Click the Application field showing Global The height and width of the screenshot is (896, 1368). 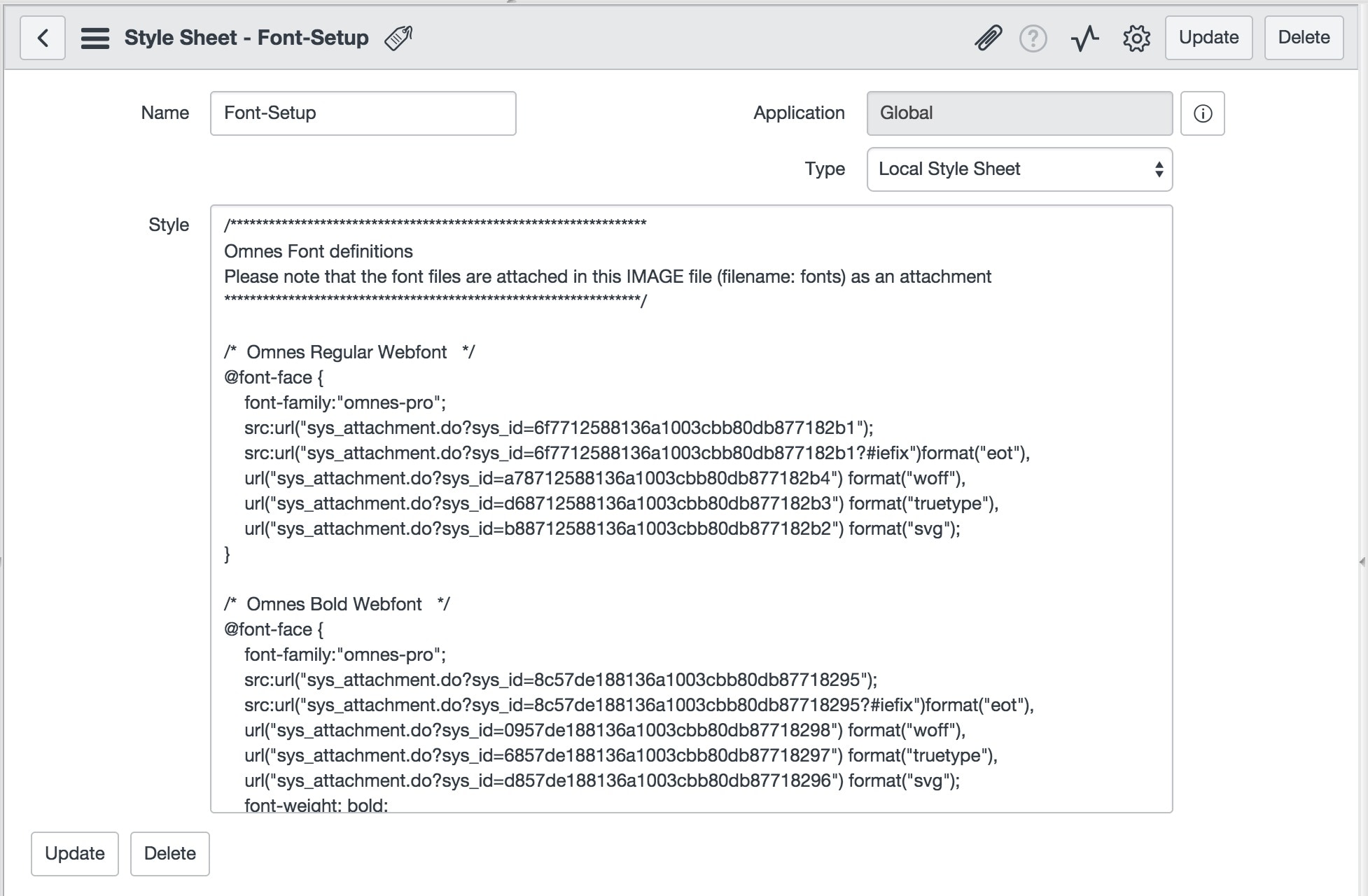(x=1019, y=113)
